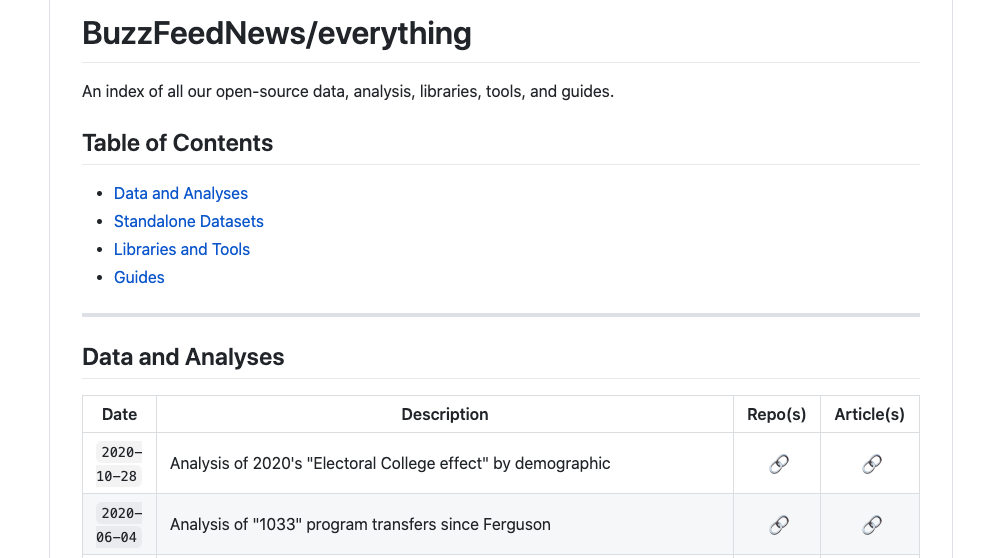Click the BuzzFeedNews/everything page title

point(276,34)
